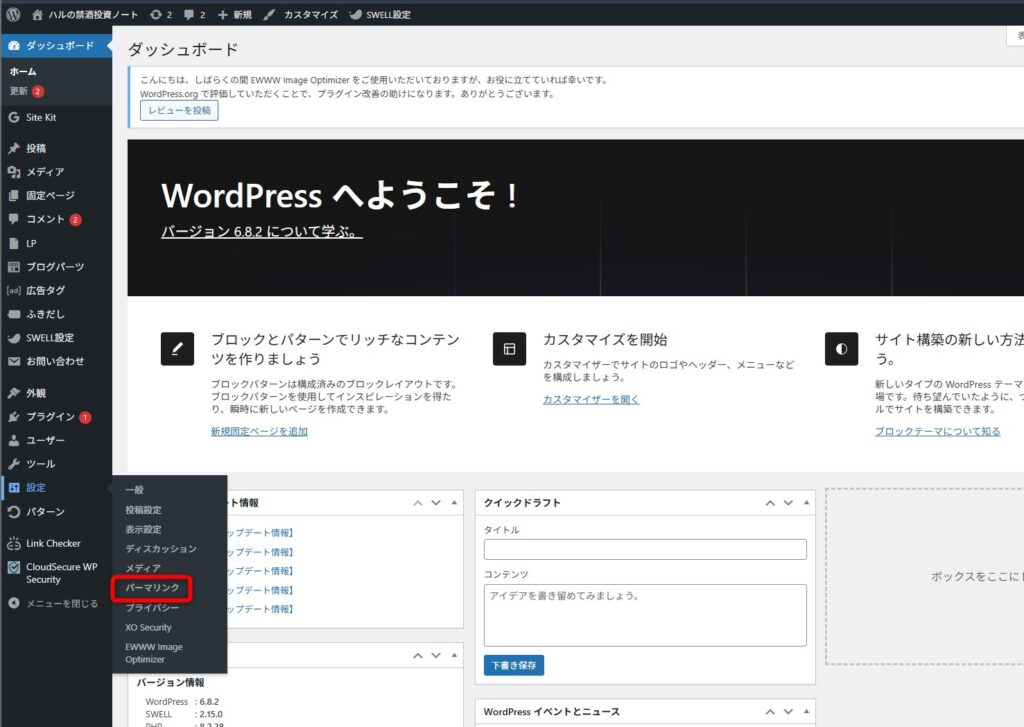
Task: Click the updates icon showing 2
Action: click(x=155, y=14)
